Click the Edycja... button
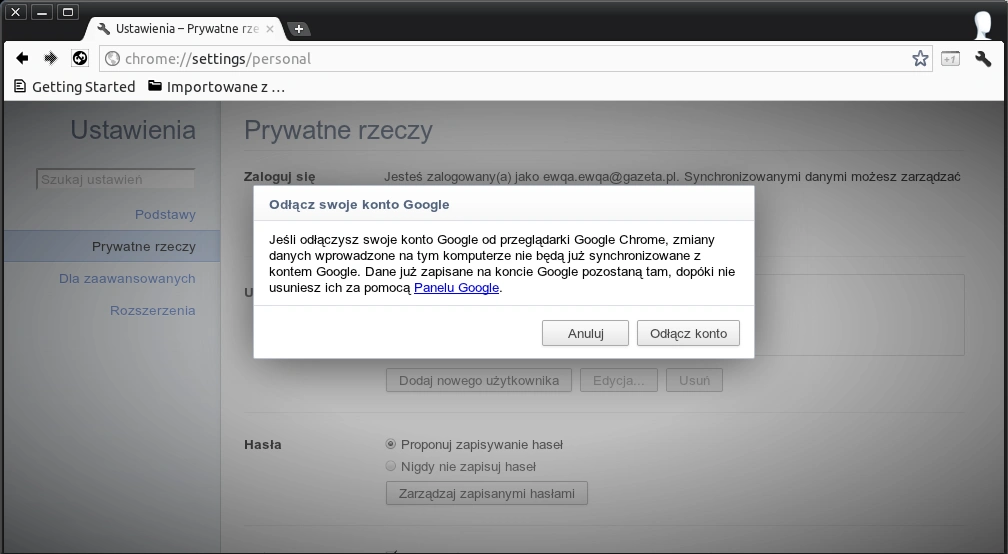 618,380
